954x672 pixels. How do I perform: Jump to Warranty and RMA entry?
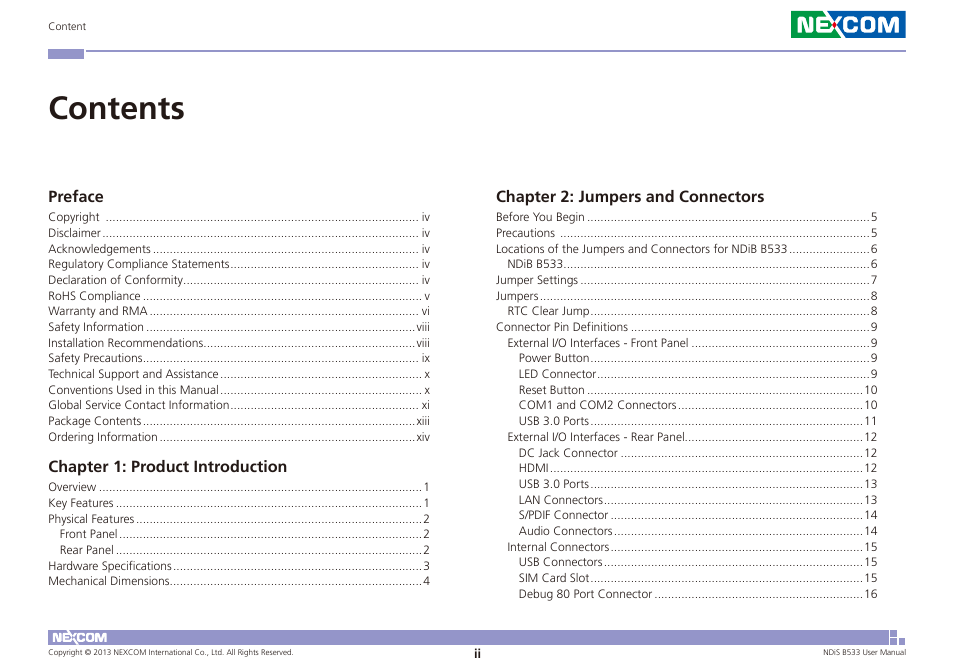pos(239,311)
